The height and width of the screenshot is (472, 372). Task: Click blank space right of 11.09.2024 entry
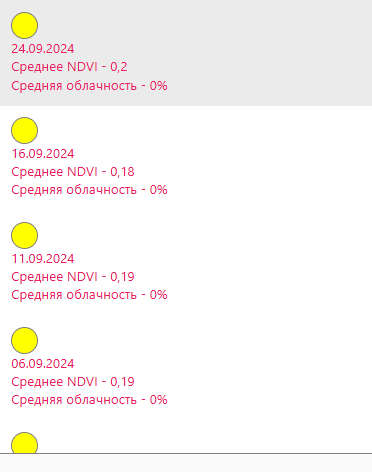click(x=267, y=263)
